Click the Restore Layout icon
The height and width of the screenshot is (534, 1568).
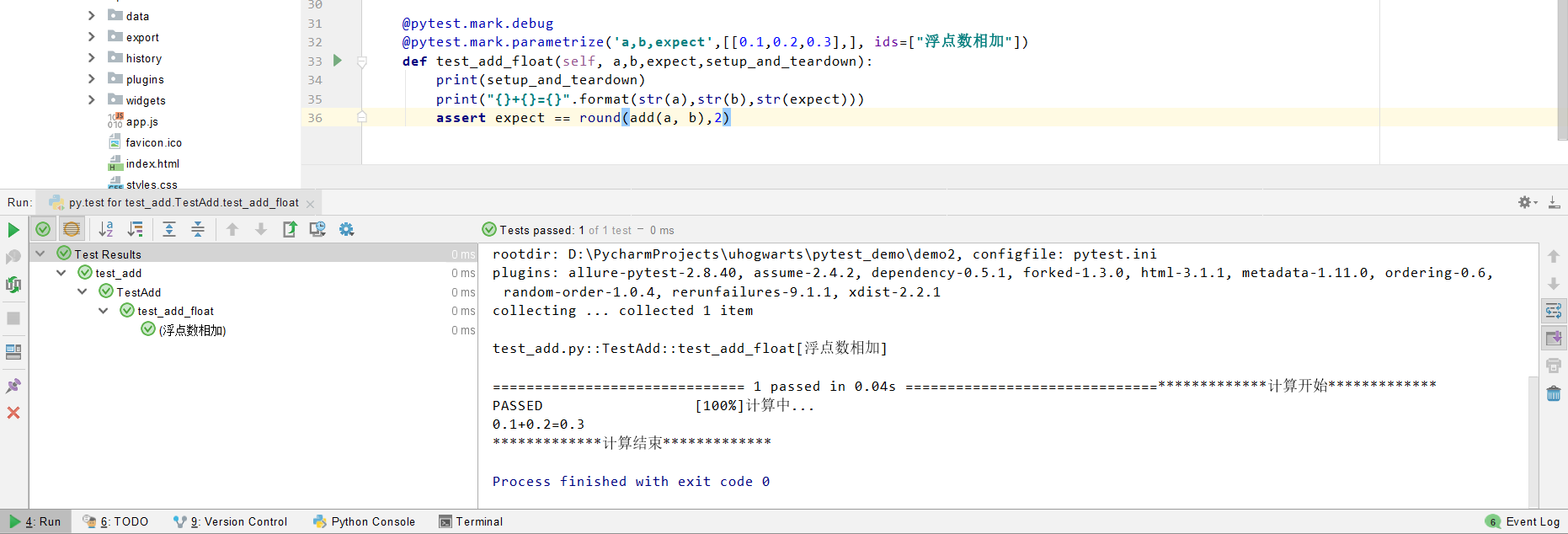13,352
